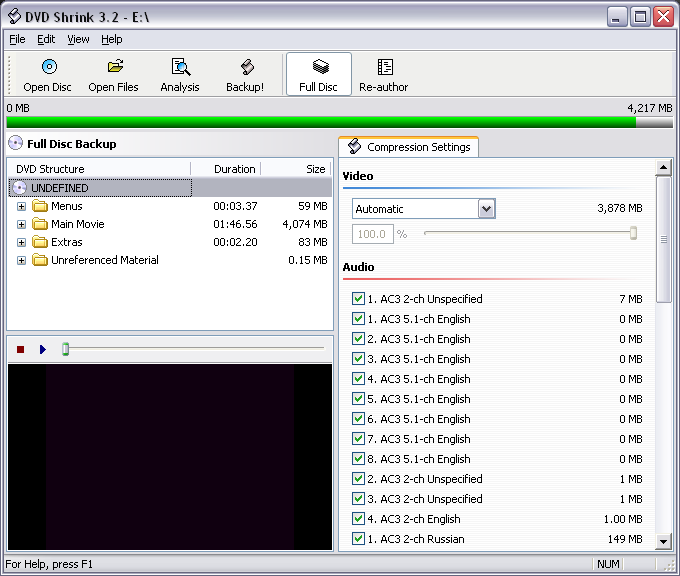Maximize the DVD Shrink window

pyautogui.click(x=640, y=16)
